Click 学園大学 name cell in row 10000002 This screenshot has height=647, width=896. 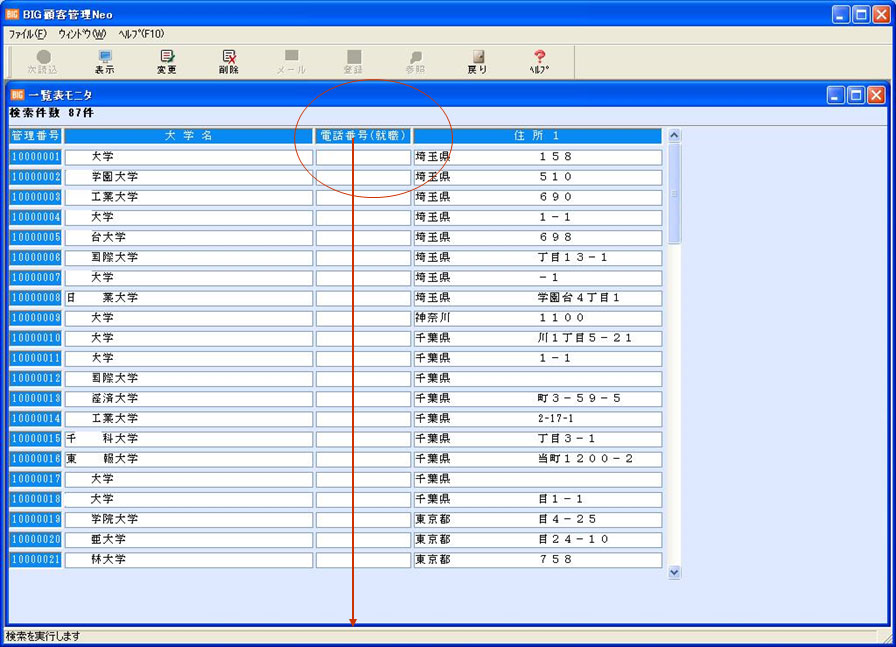pyautogui.click(x=189, y=177)
